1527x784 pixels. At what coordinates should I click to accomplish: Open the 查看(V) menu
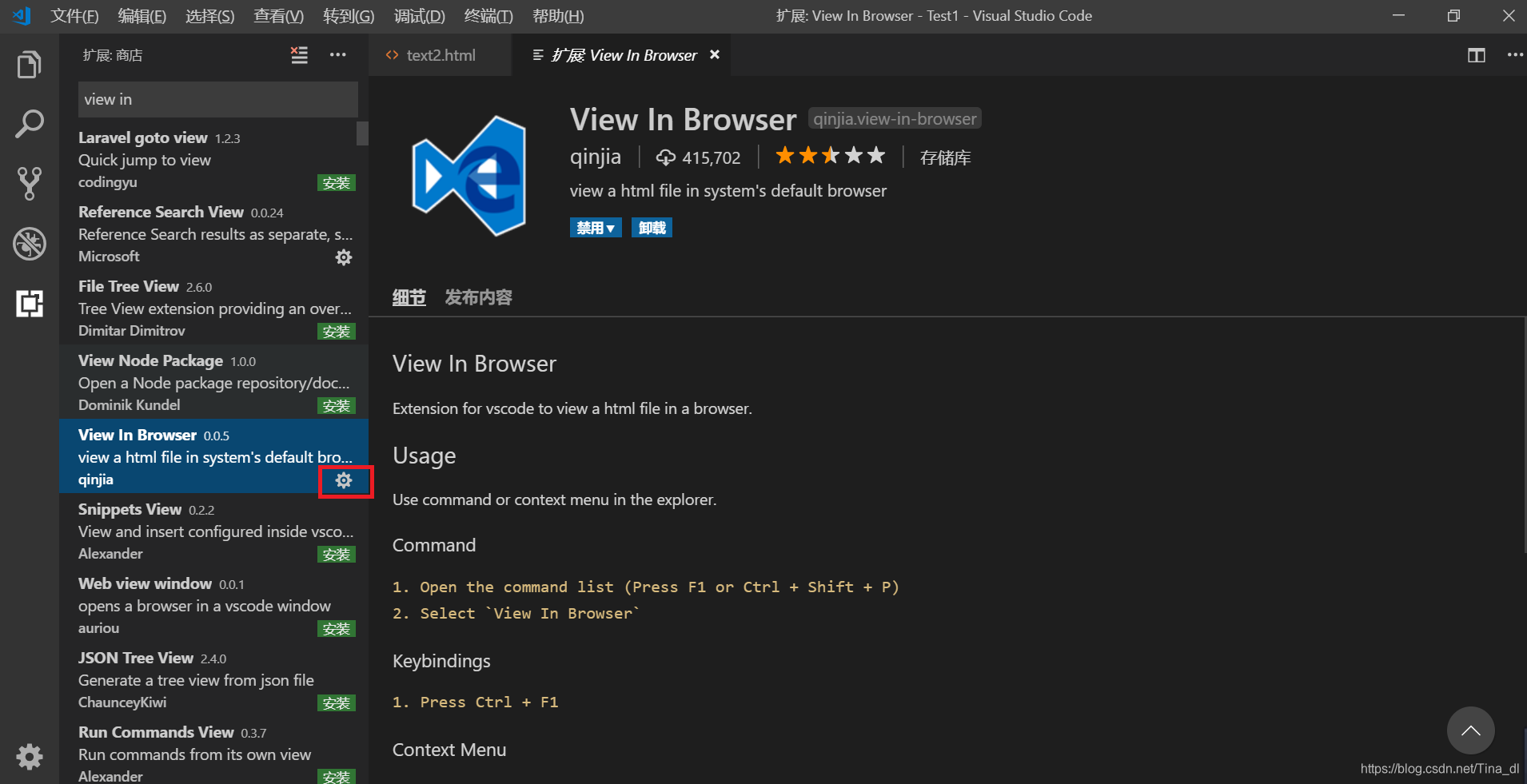click(x=278, y=16)
